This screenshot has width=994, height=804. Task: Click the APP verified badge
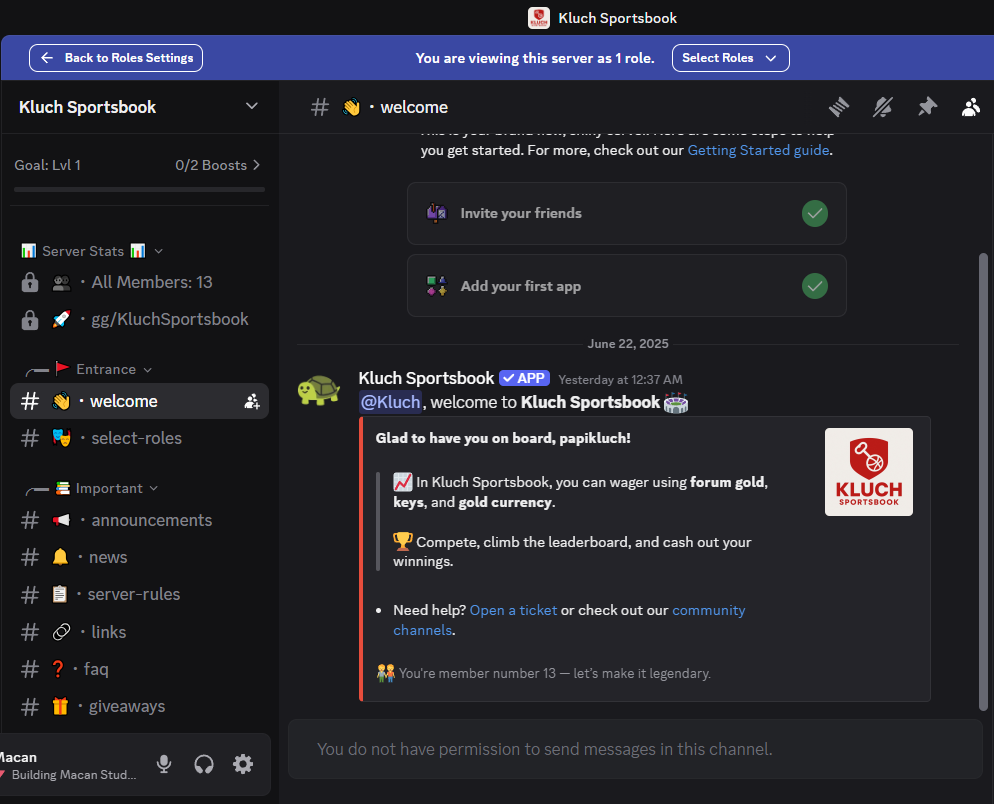[x=524, y=378]
